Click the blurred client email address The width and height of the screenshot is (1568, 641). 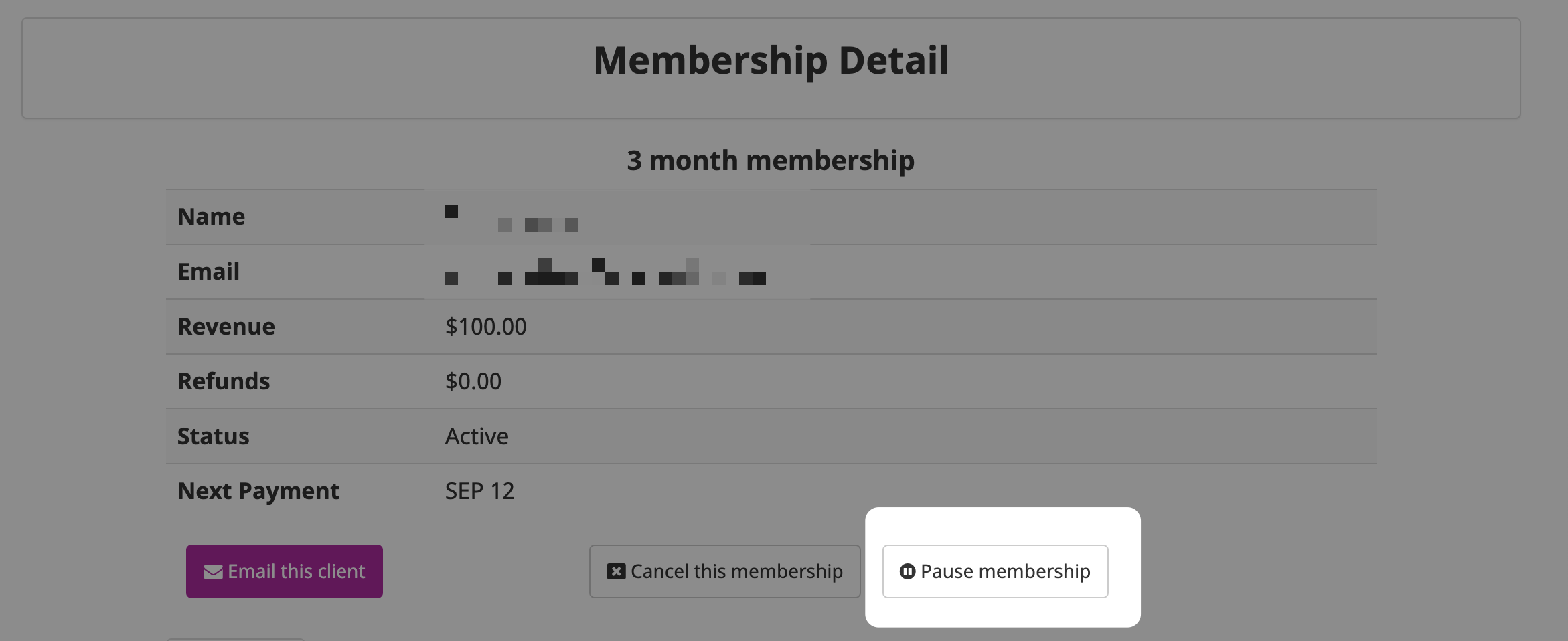[605, 272]
